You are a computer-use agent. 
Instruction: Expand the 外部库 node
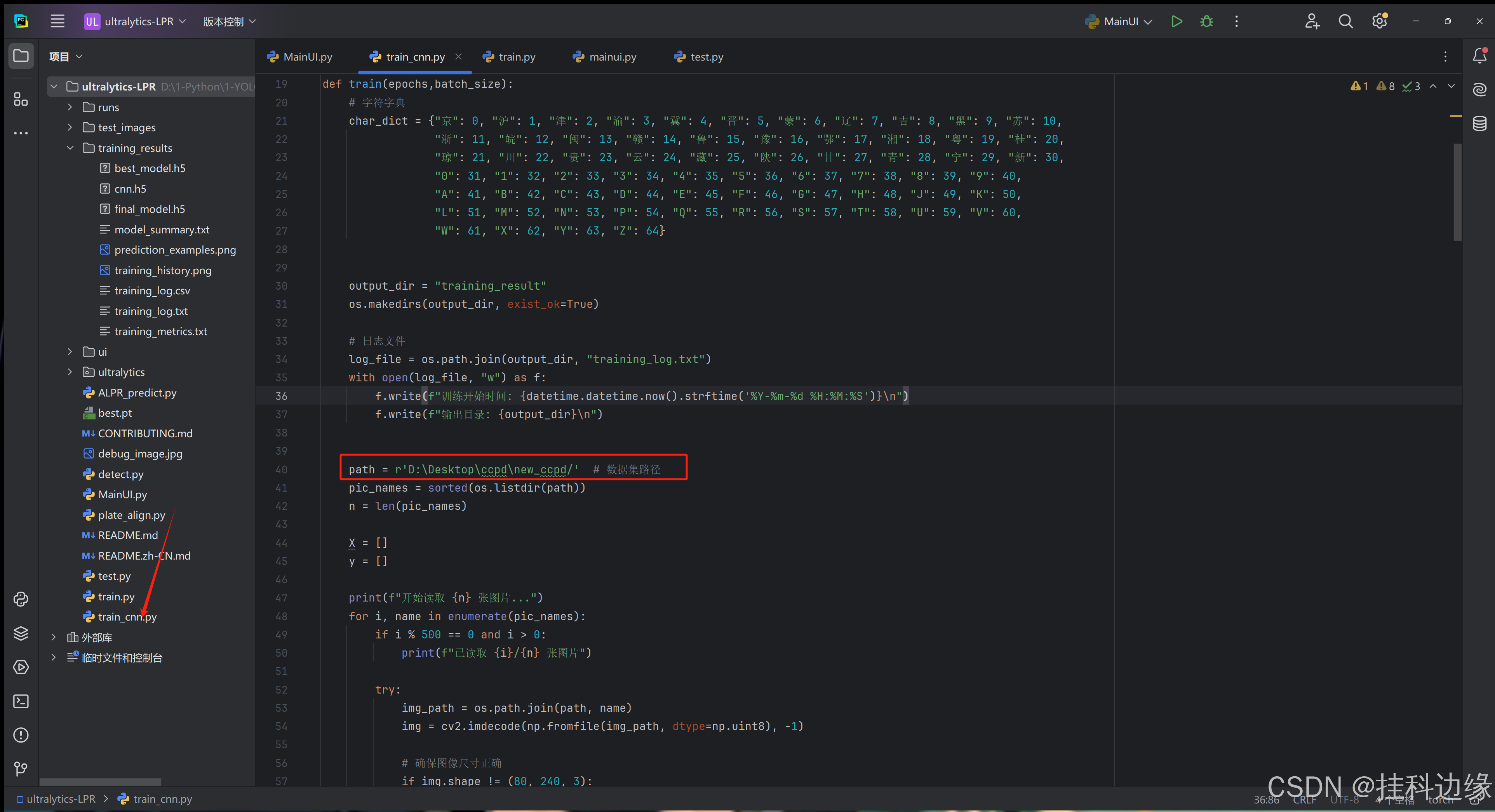pos(54,637)
